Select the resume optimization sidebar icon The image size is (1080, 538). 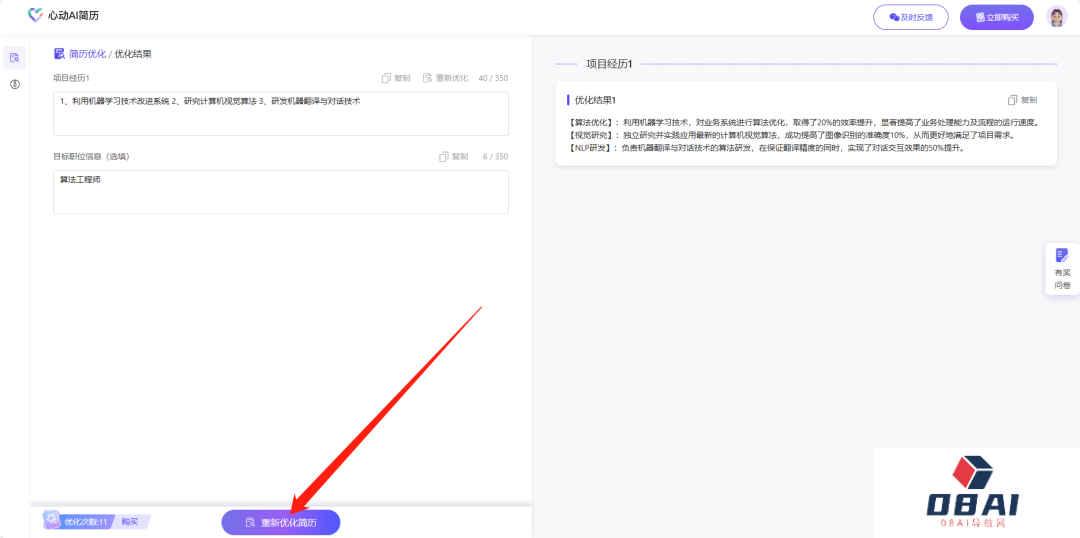tap(14, 58)
